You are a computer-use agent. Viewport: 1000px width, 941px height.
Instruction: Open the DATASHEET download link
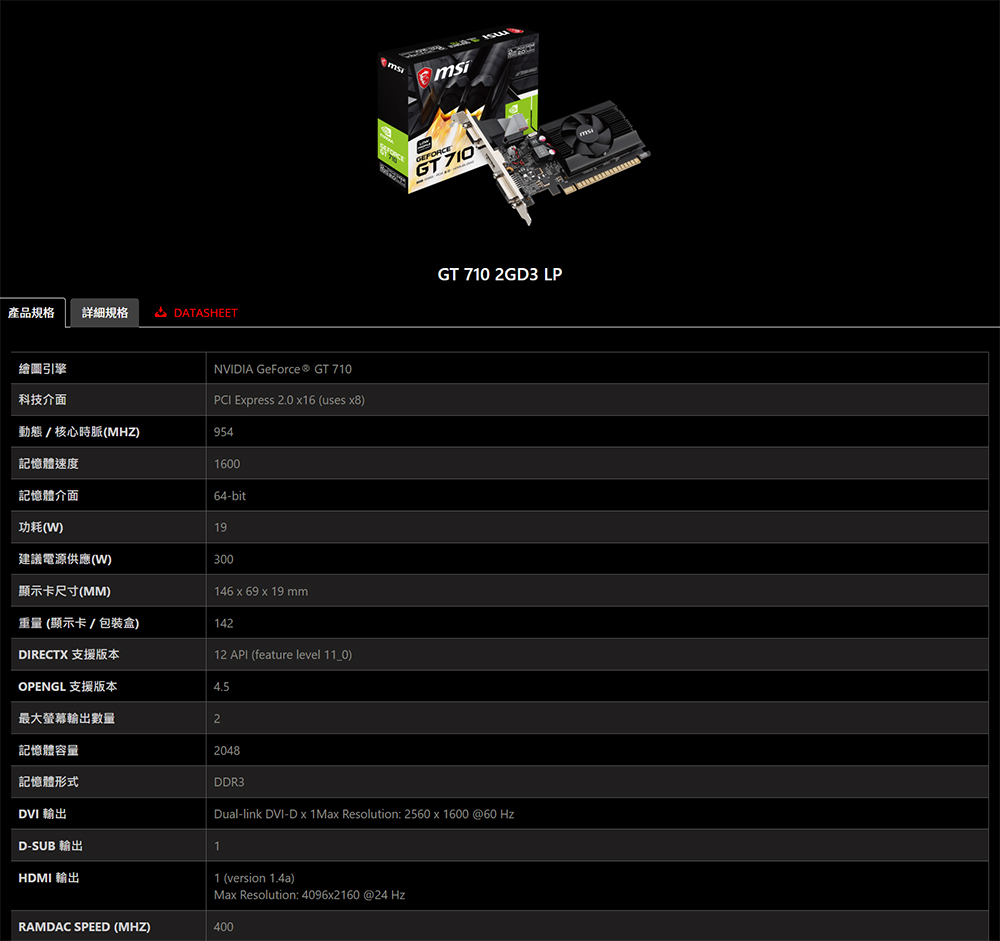196,313
